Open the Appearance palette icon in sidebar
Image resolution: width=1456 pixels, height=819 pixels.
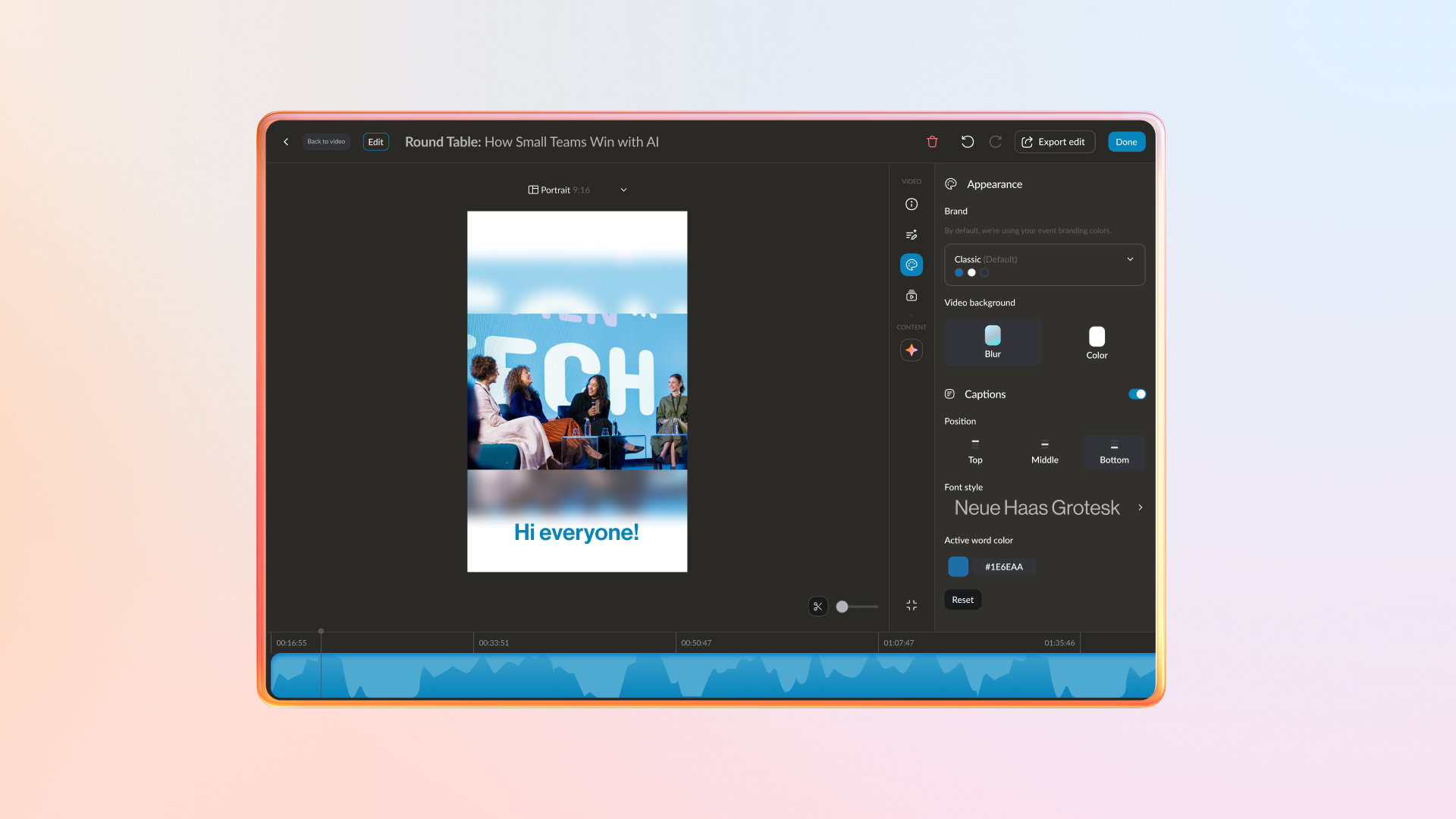point(912,264)
